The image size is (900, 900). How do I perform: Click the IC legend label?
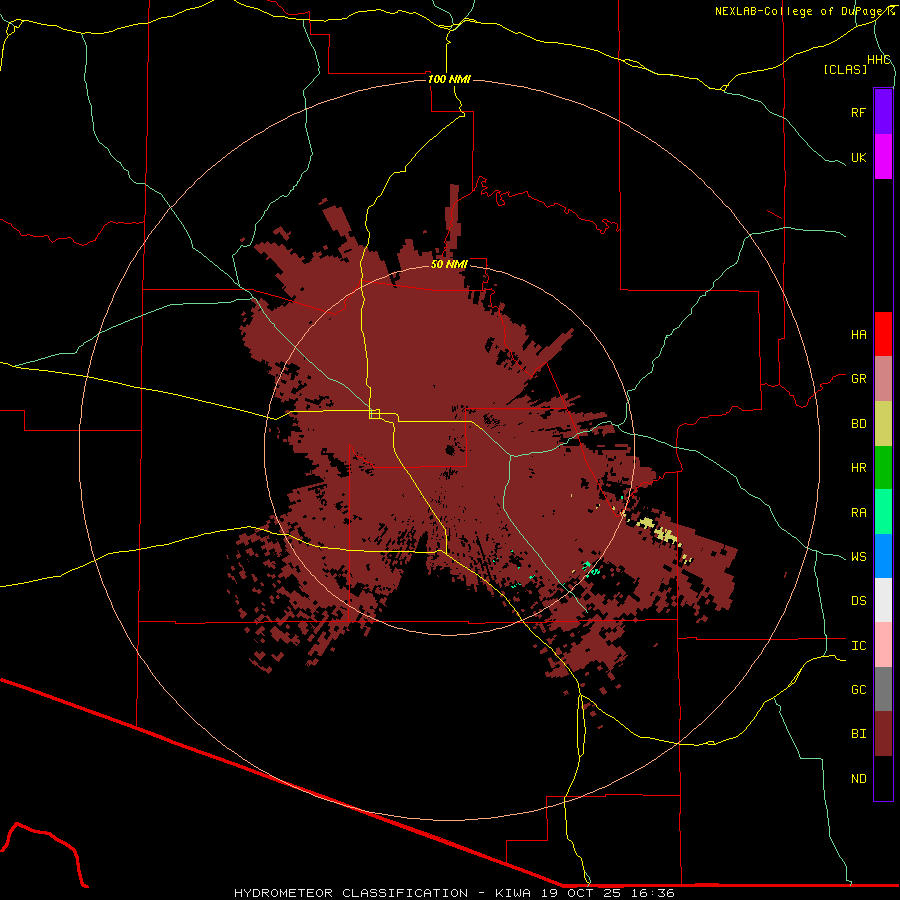[858, 646]
